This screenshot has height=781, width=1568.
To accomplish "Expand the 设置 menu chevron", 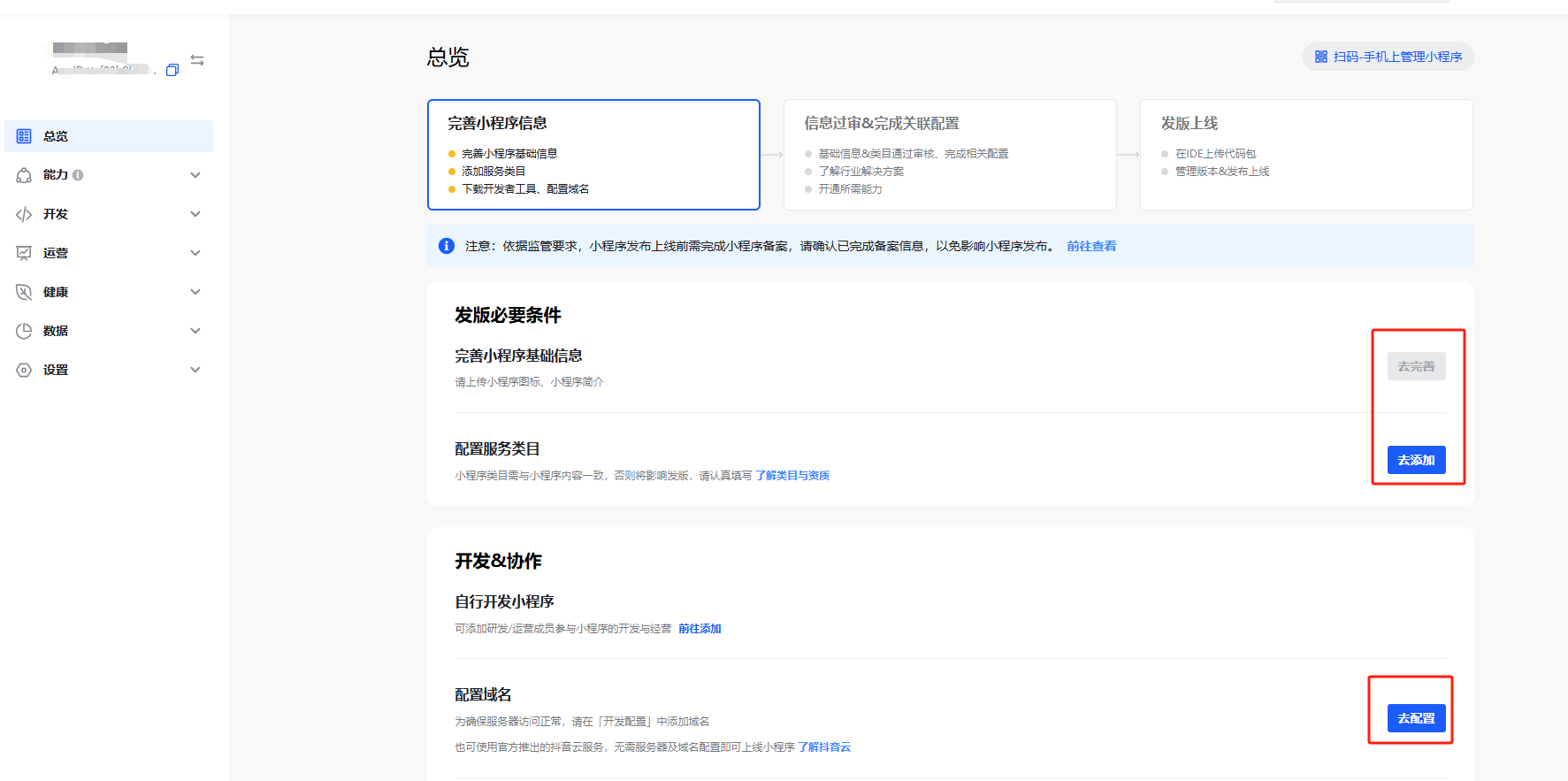I will pyautogui.click(x=195, y=370).
